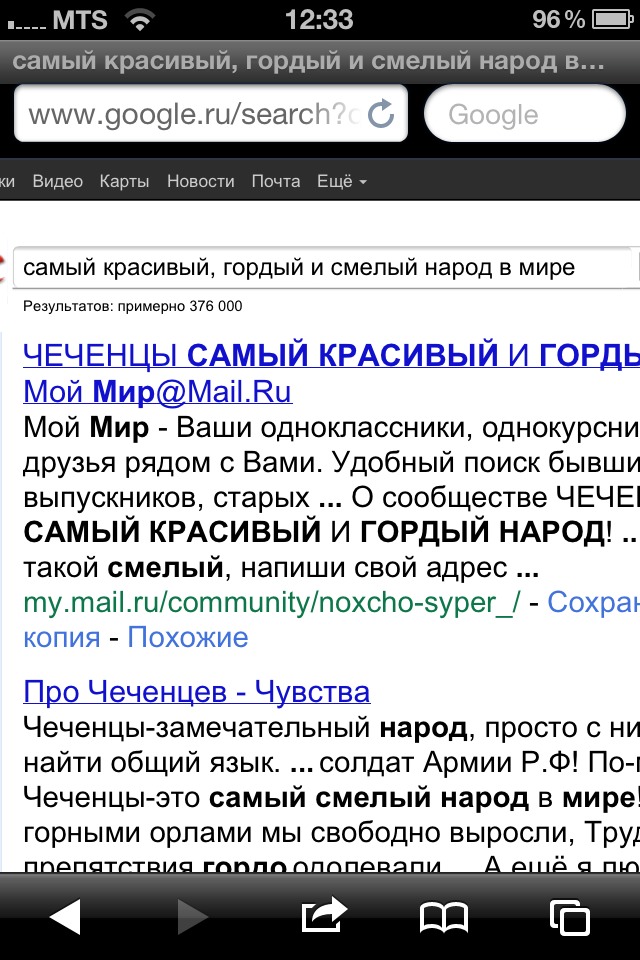Open the Похожие similar pages link

click(x=187, y=637)
